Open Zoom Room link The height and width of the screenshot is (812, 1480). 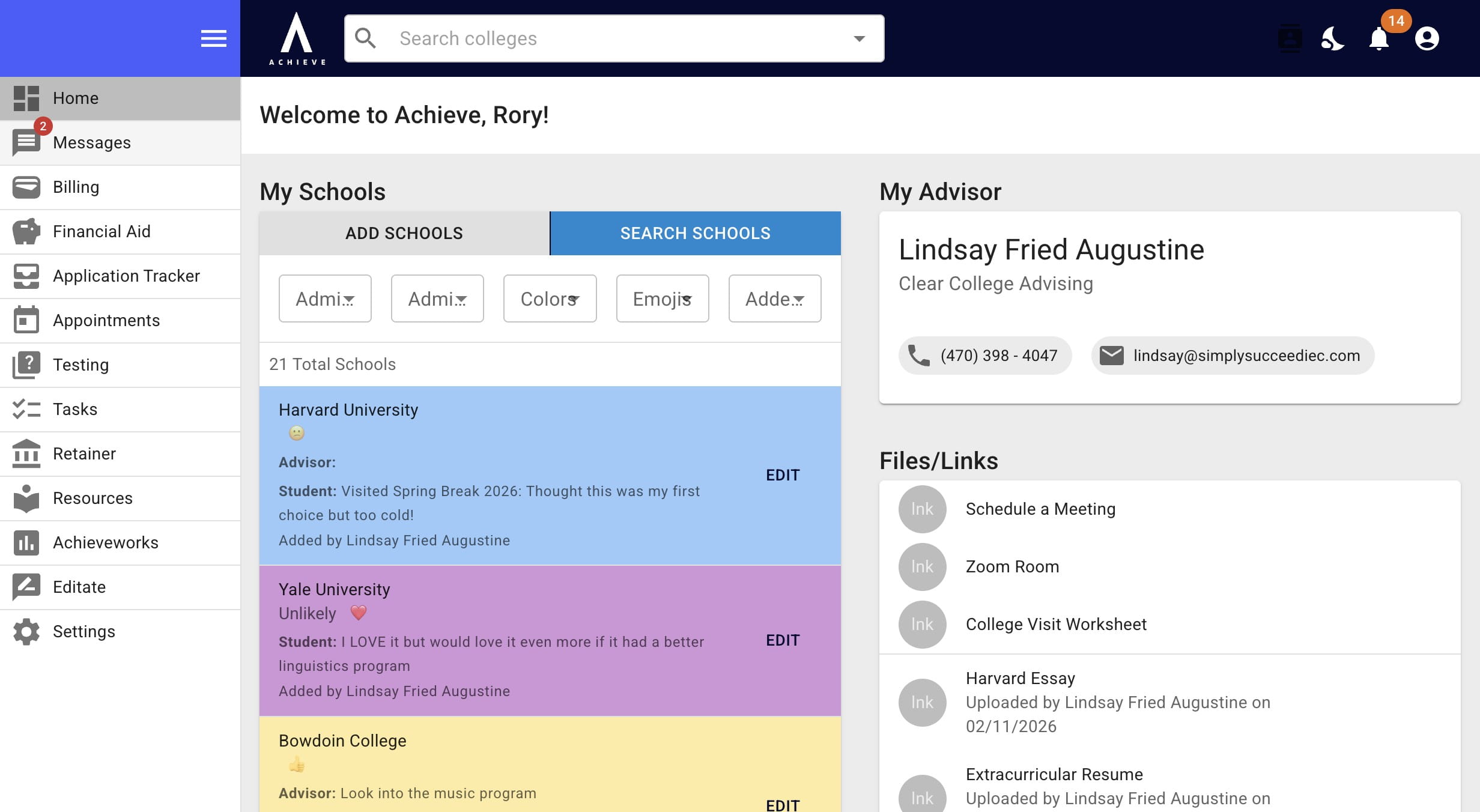coord(1012,567)
